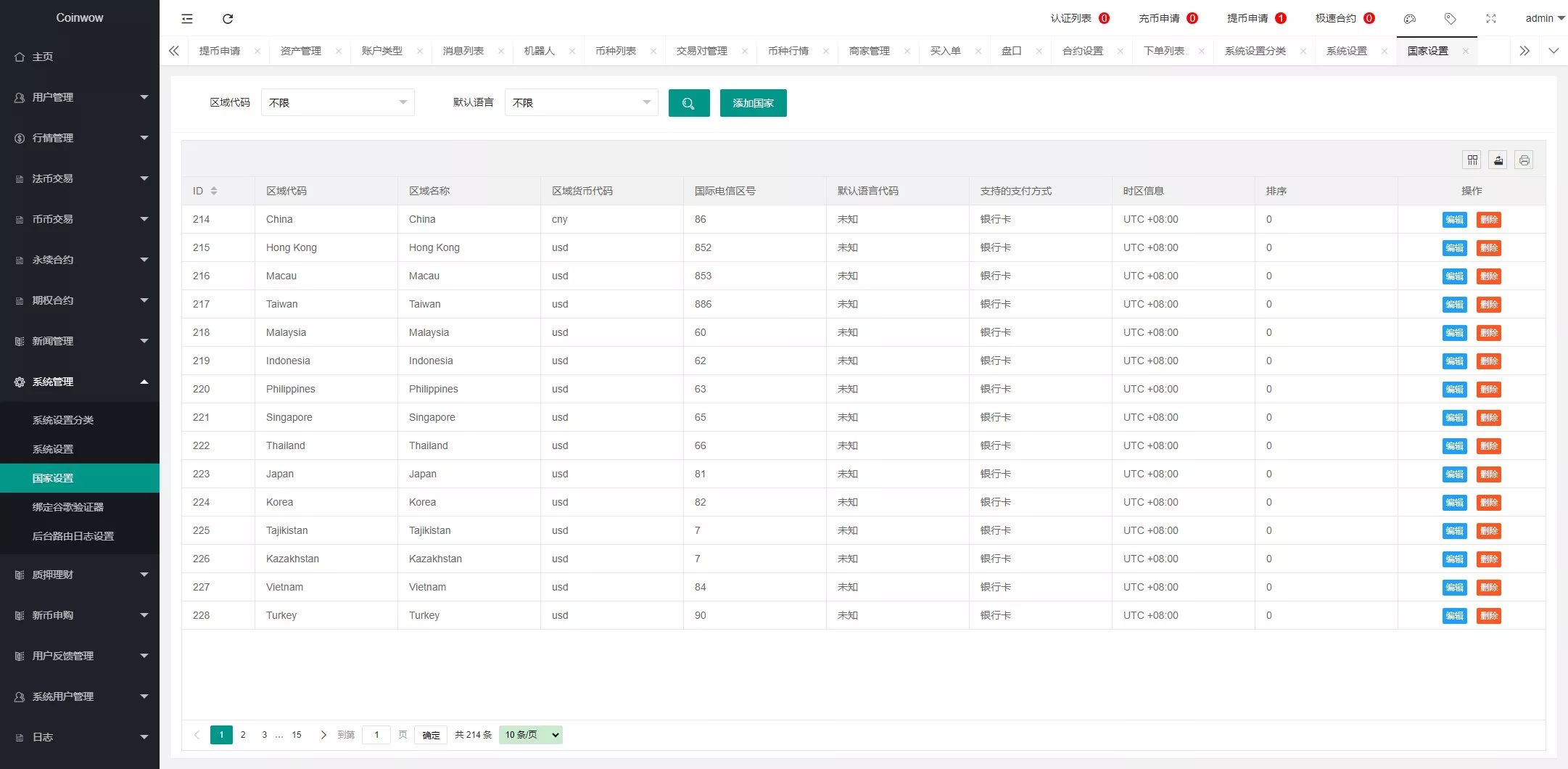Click the export table icon
This screenshot has height=769, width=1568.
point(1498,160)
